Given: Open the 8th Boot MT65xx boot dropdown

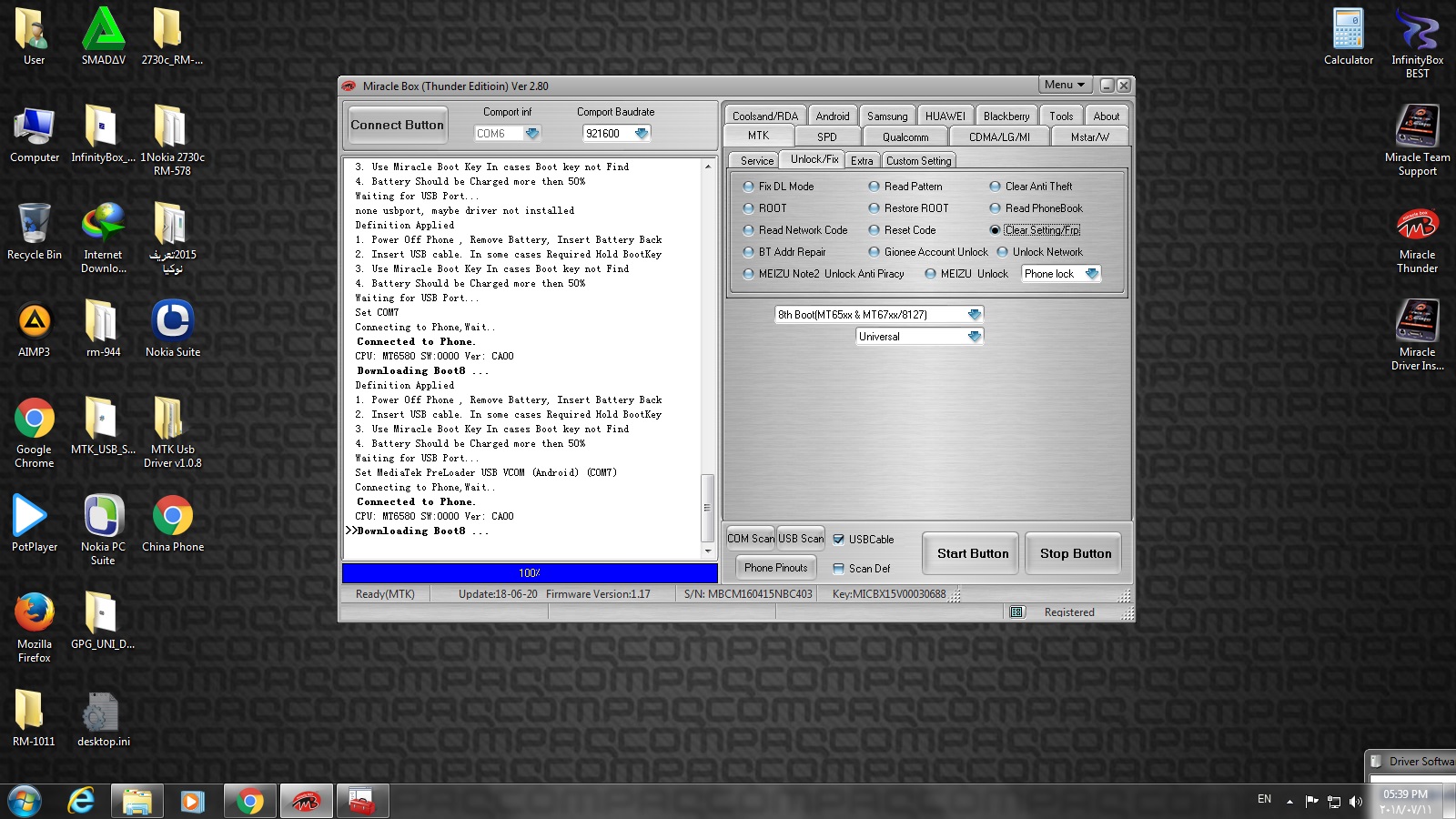Looking at the screenshot, I should tap(975, 315).
